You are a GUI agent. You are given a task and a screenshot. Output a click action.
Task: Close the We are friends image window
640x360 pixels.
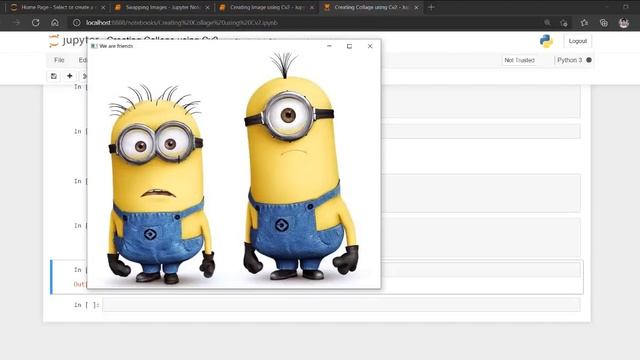pos(370,46)
